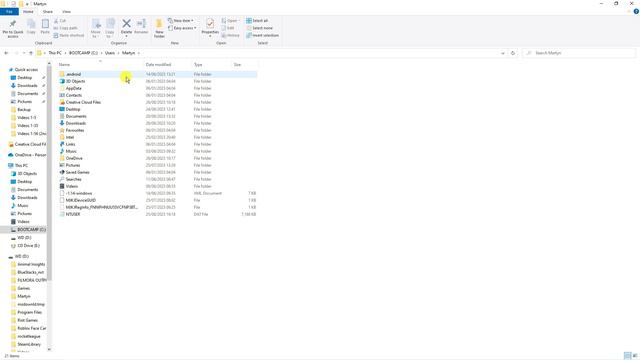Select Program Files in navigation pane
The height and width of the screenshot is (360, 640).
click(29, 312)
